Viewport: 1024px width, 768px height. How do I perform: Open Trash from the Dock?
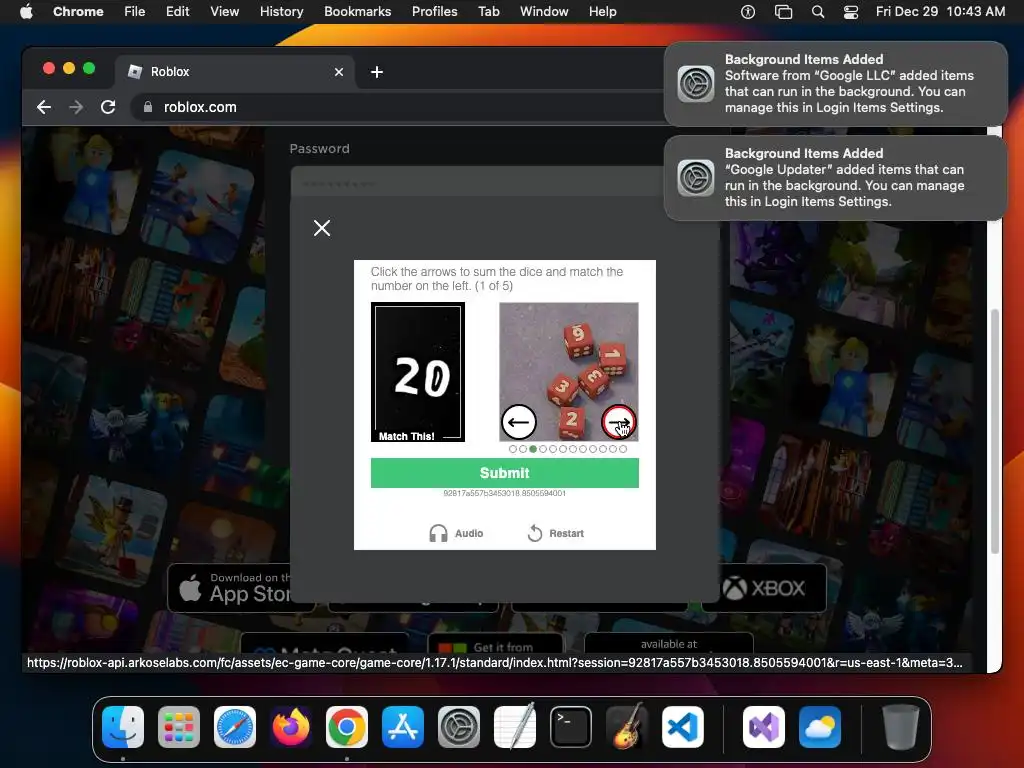[900, 727]
